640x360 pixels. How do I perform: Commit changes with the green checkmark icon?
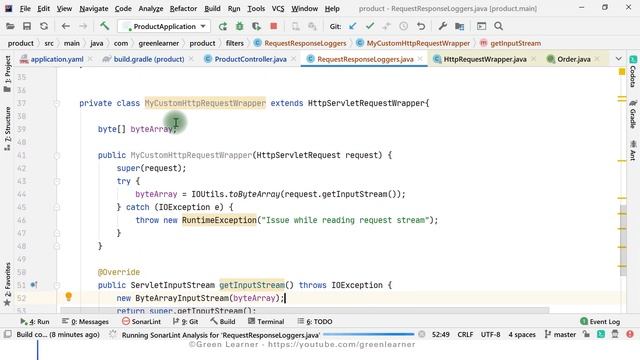(x=370, y=27)
